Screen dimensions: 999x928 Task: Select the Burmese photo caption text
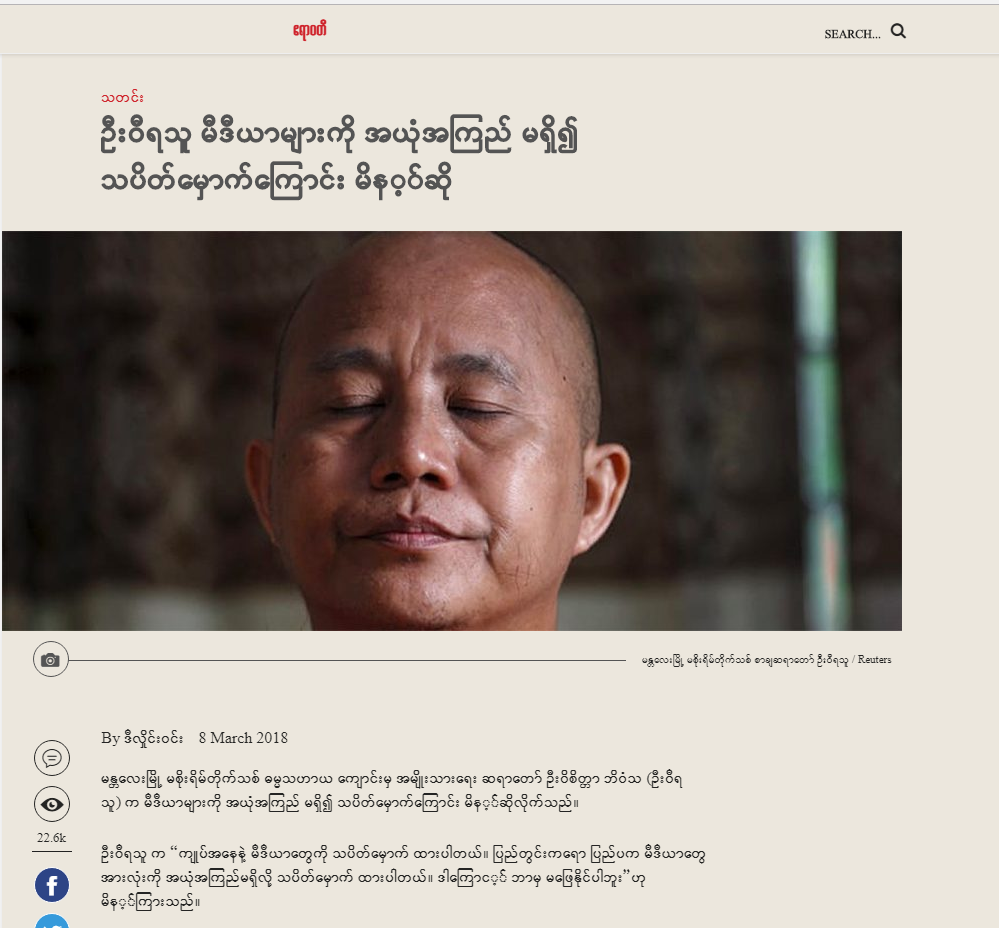click(745, 660)
